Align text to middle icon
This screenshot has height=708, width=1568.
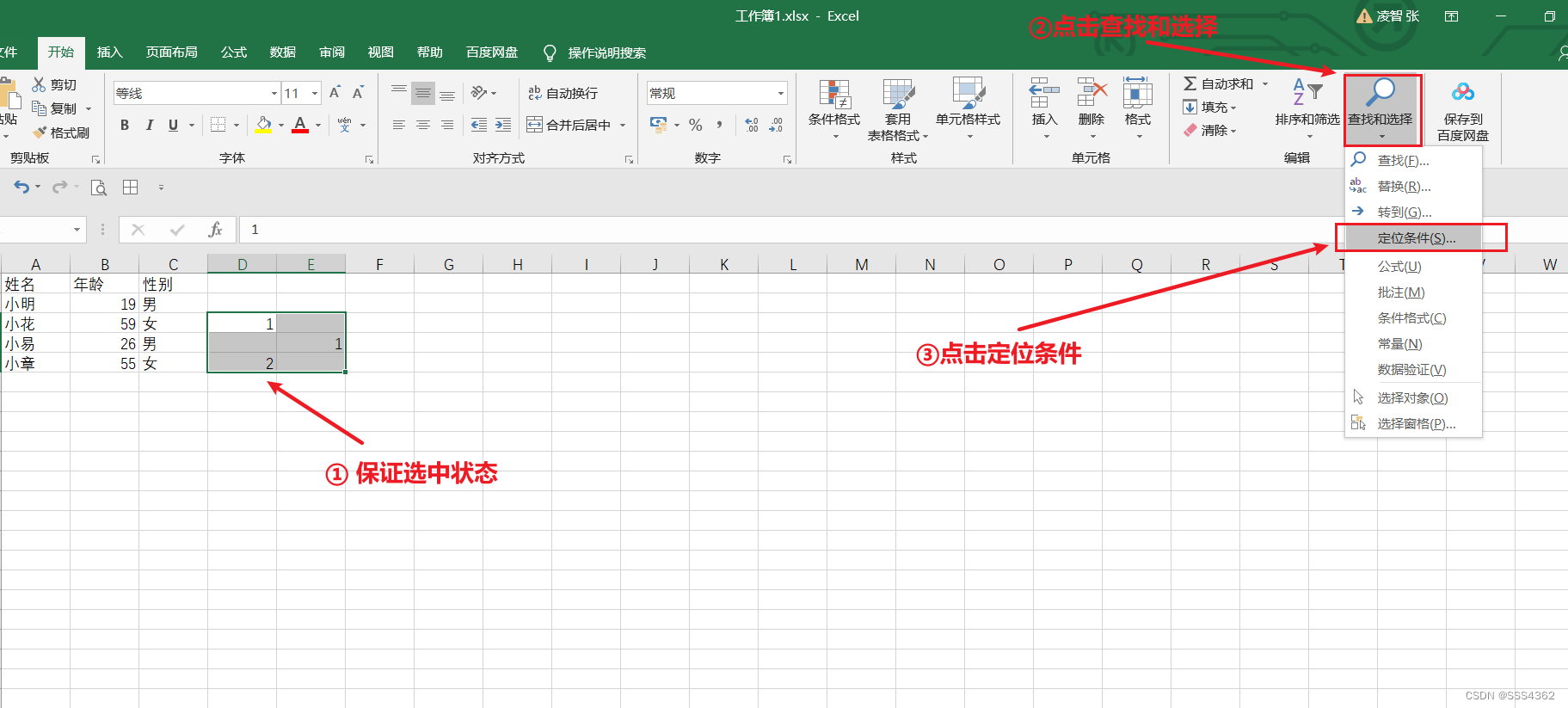[x=423, y=93]
